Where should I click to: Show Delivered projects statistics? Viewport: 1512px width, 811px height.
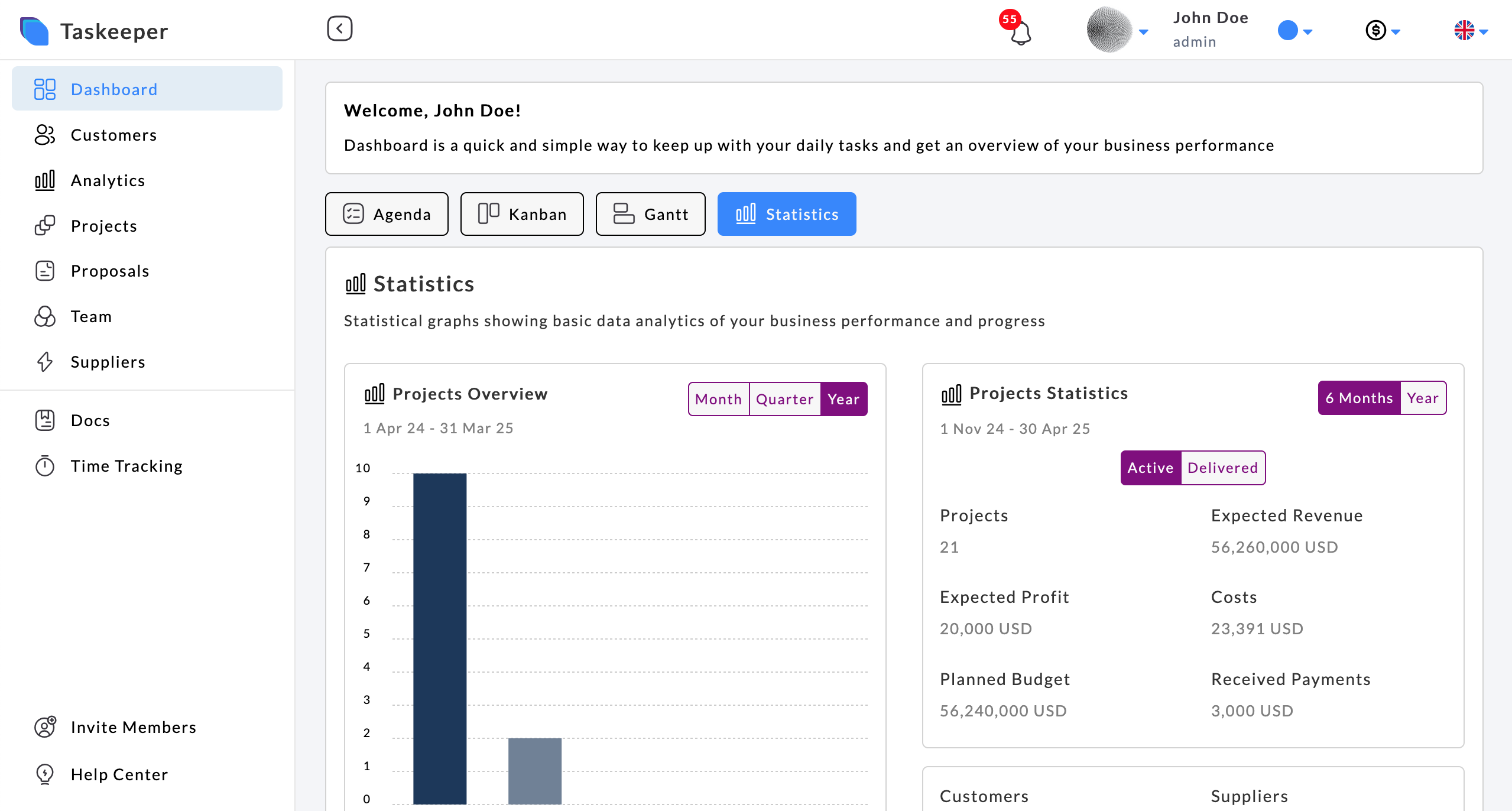1222,468
